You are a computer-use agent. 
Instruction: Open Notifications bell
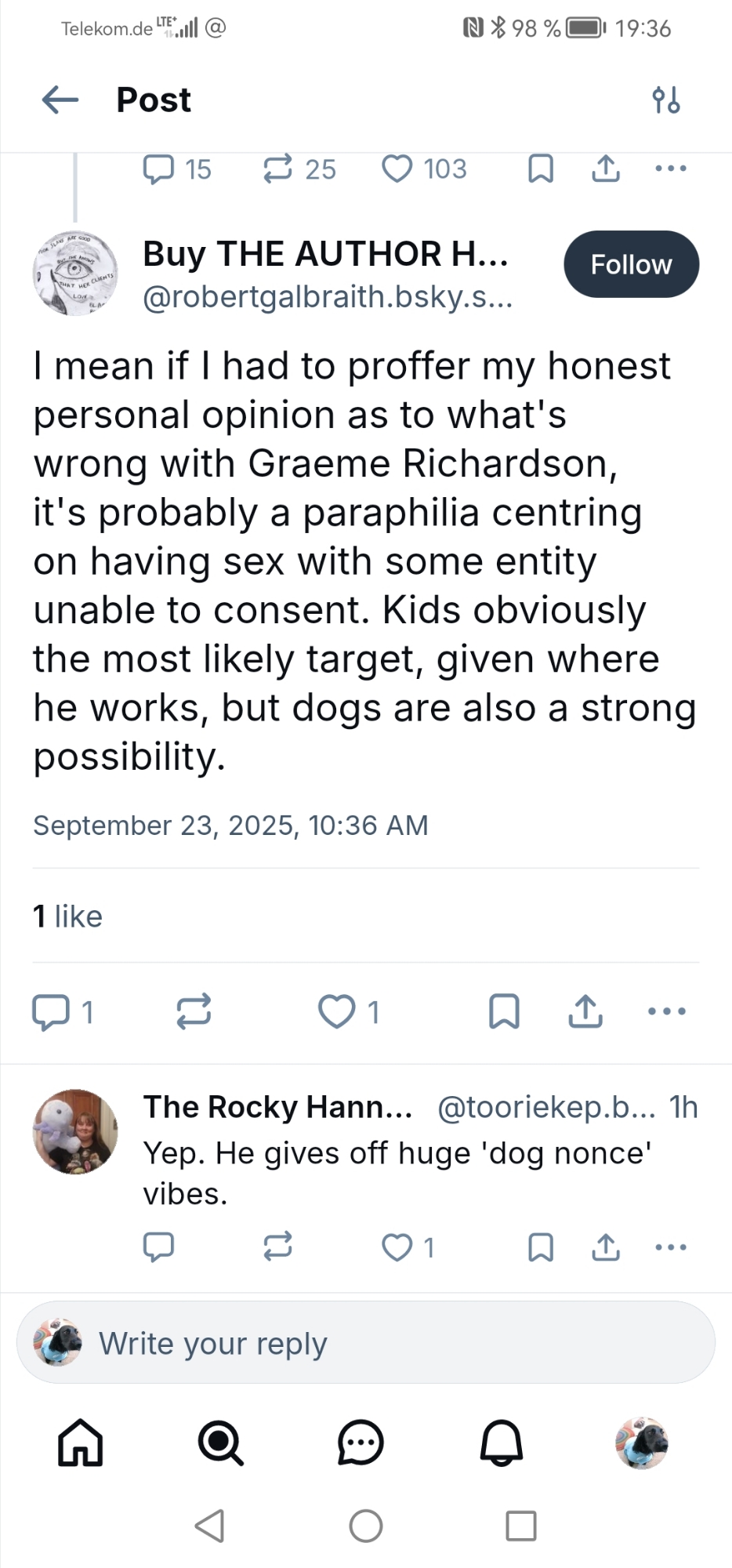coord(501,1443)
